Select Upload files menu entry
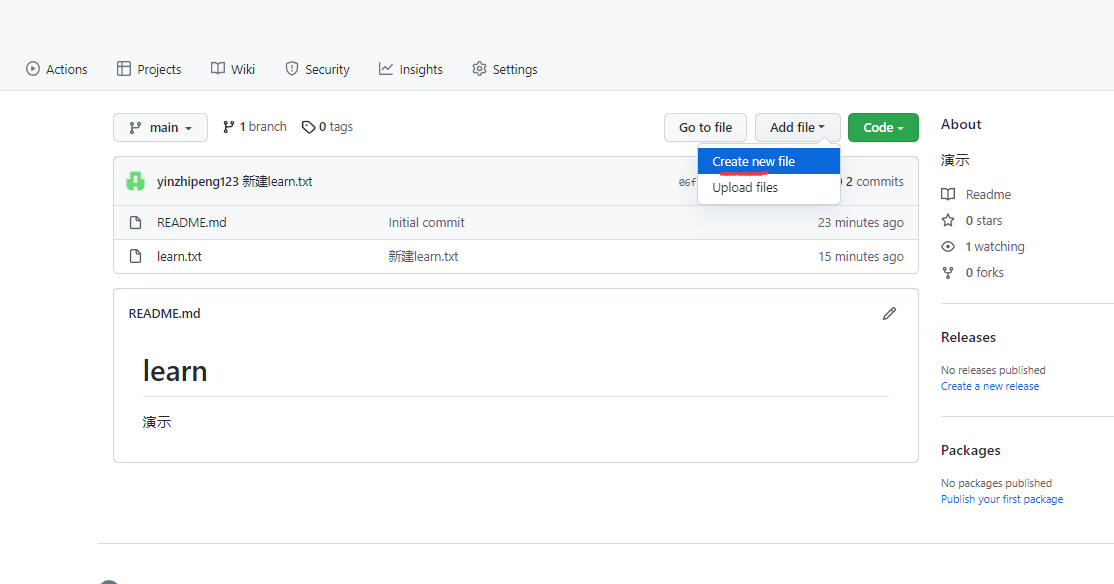 769,188
